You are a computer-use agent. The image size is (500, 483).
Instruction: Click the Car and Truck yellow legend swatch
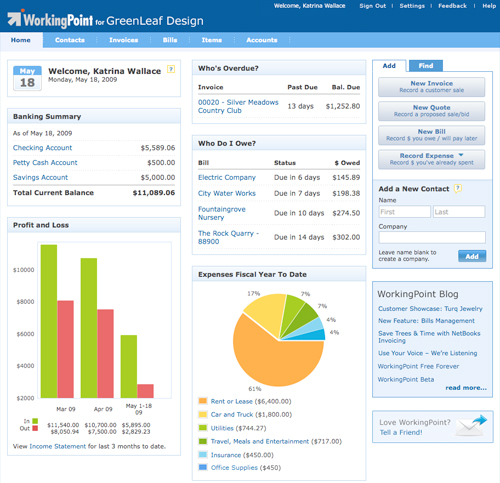[x=203, y=414]
